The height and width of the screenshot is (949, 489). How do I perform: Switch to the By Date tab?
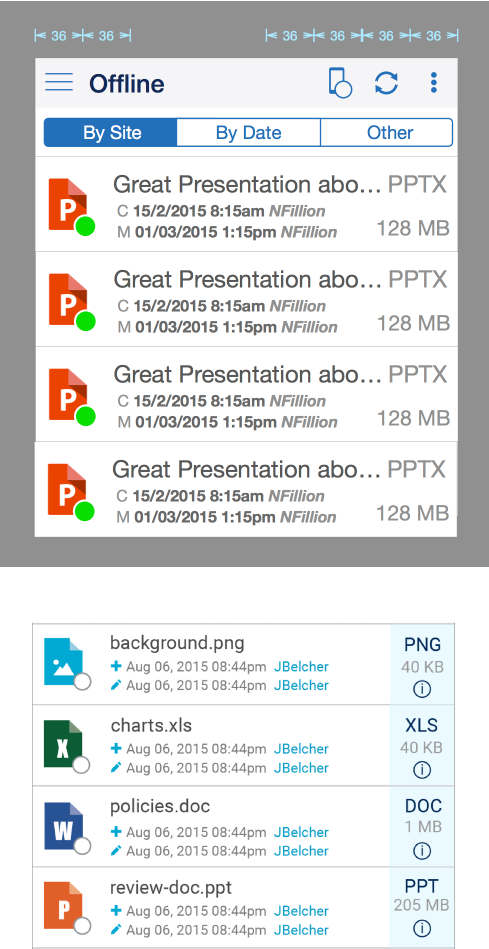249,133
